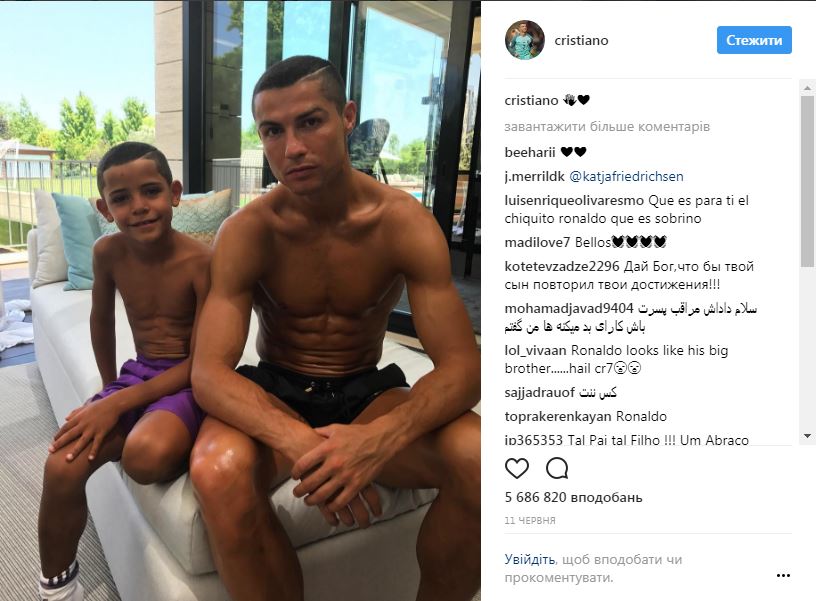Click the cristiano profile avatar

(x=525, y=40)
